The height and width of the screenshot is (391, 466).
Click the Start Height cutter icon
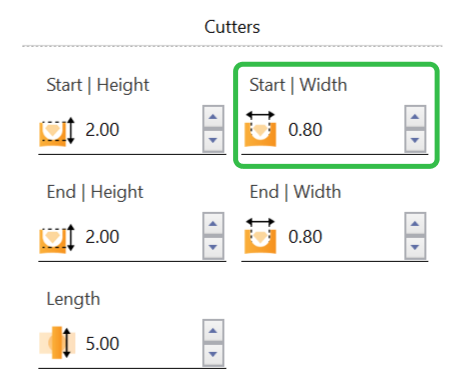57,131
